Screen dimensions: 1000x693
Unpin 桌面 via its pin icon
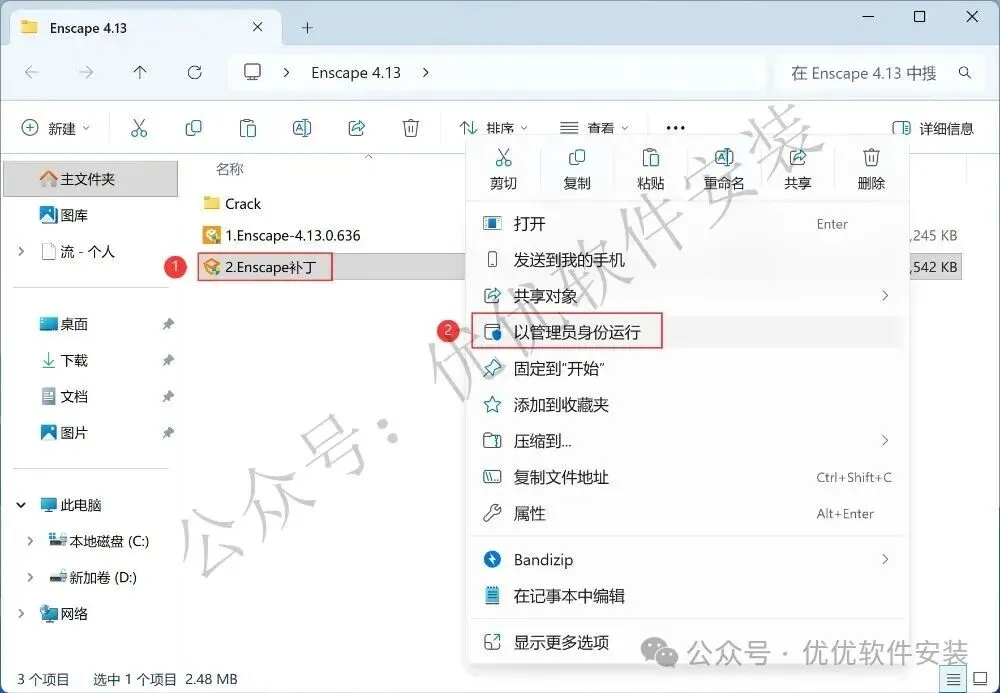coord(168,324)
